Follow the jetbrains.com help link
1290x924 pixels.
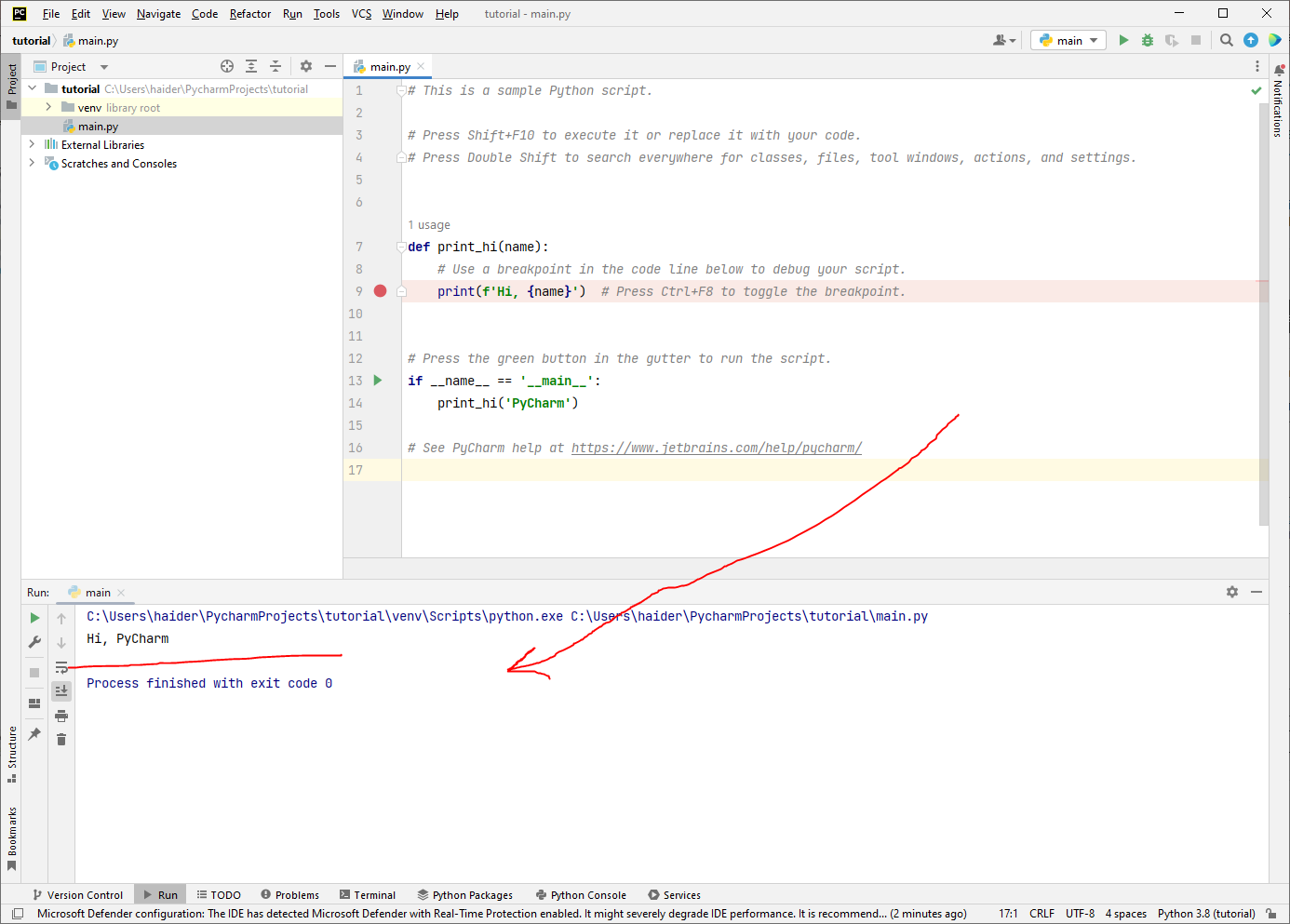point(717,448)
